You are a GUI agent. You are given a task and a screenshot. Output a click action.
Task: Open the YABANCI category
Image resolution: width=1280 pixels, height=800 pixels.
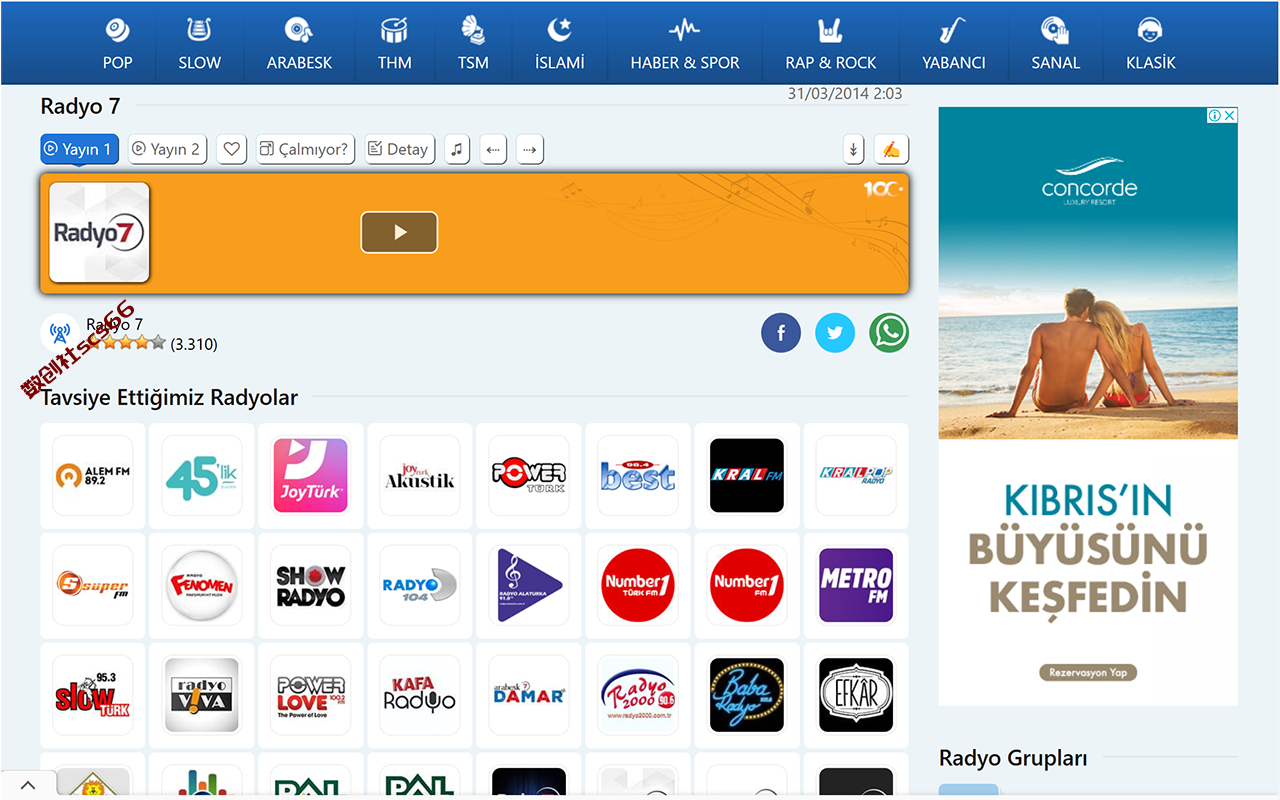tap(954, 43)
